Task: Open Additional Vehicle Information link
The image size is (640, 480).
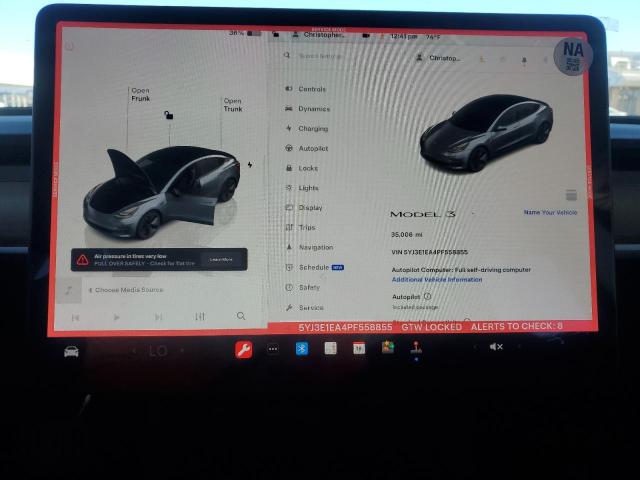Action: point(437,280)
